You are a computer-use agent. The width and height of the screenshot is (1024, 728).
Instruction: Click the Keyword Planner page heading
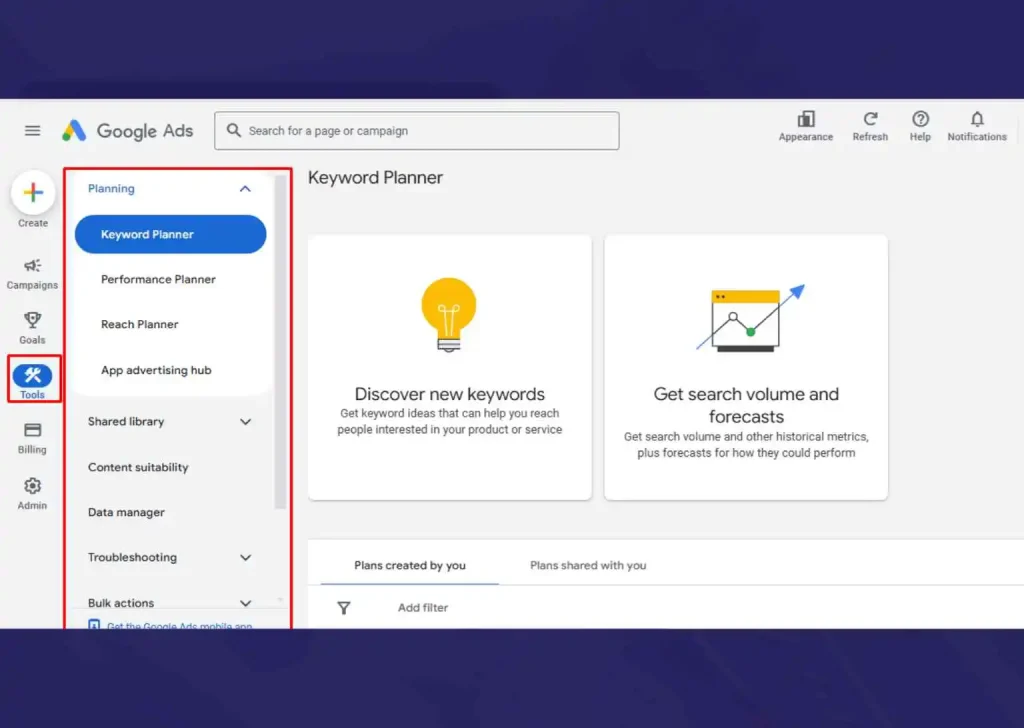[375, 178]
